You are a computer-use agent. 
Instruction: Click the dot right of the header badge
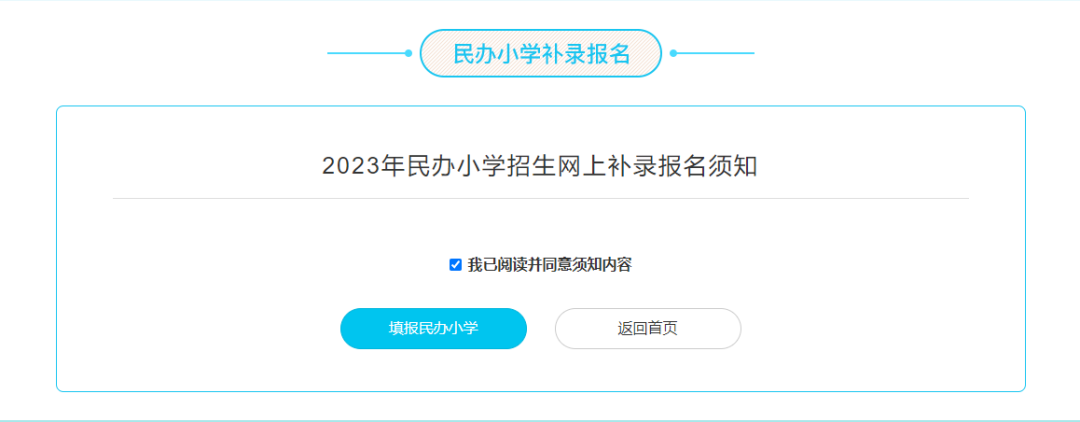[673, 53]
